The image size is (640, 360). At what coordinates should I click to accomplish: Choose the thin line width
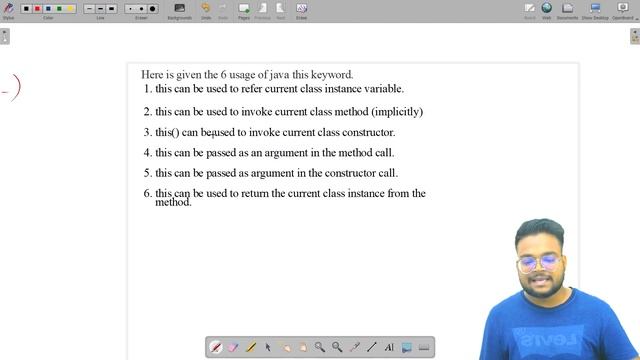pyautogui.click(x=89, y=9)
